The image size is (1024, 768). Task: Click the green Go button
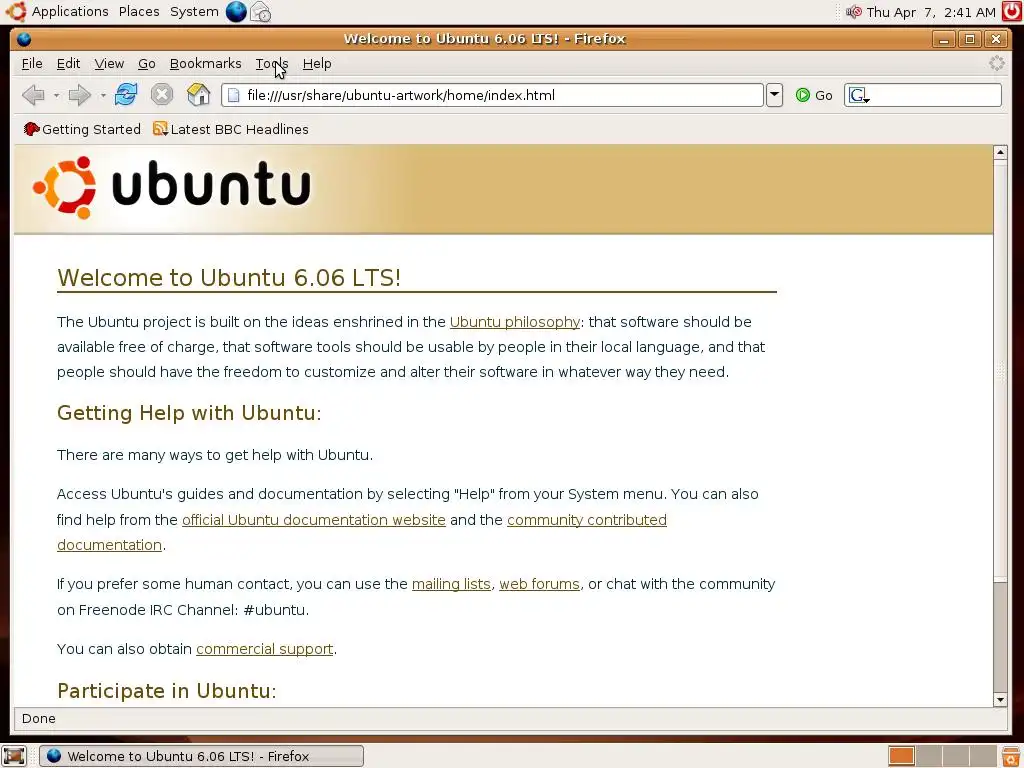click(814, 95)
